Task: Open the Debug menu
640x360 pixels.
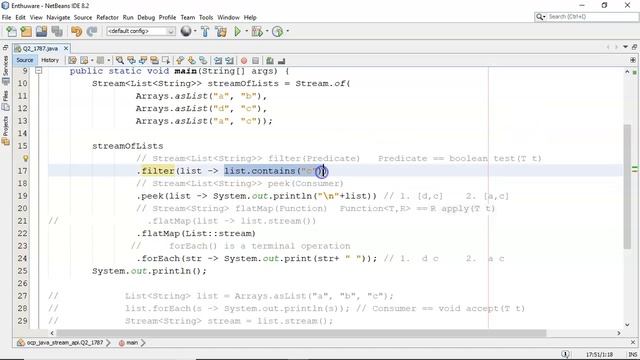Action: pyautogui.click(x=146, y=18)
